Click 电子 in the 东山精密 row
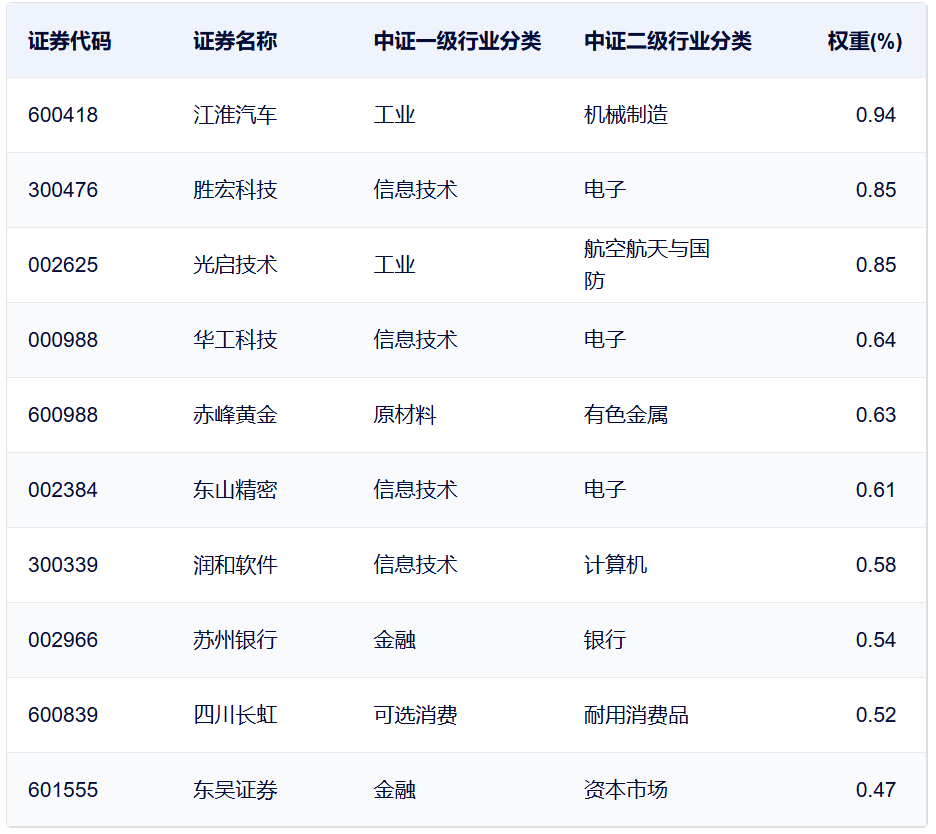Screen dimensions: 936x834 coord(605,490)
